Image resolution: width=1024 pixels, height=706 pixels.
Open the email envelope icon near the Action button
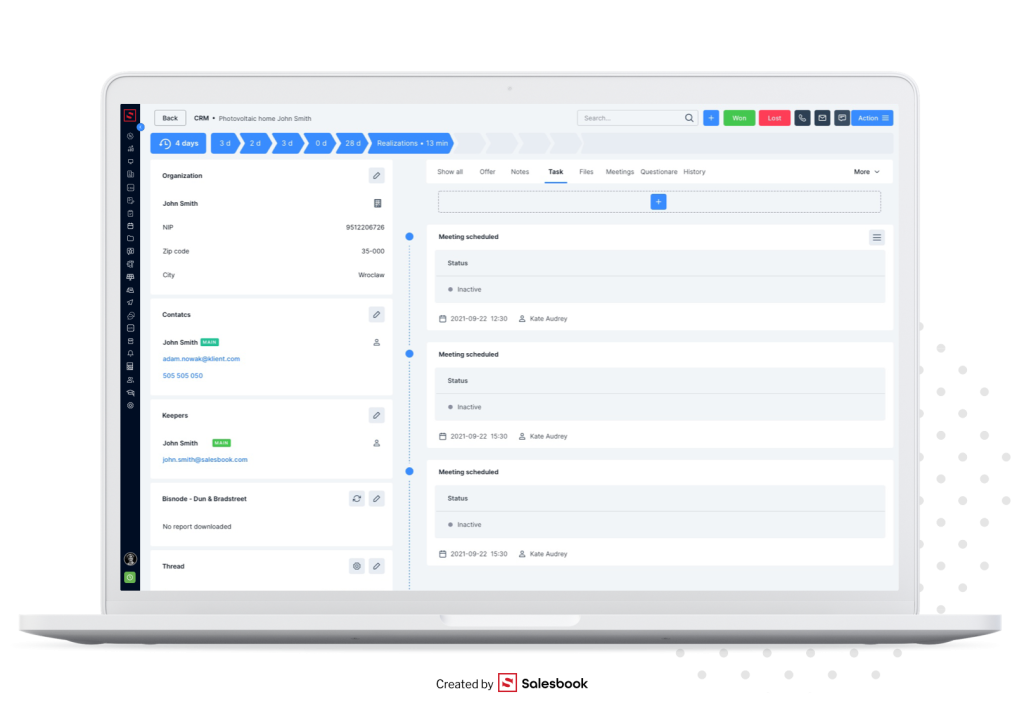click(822, 117)
